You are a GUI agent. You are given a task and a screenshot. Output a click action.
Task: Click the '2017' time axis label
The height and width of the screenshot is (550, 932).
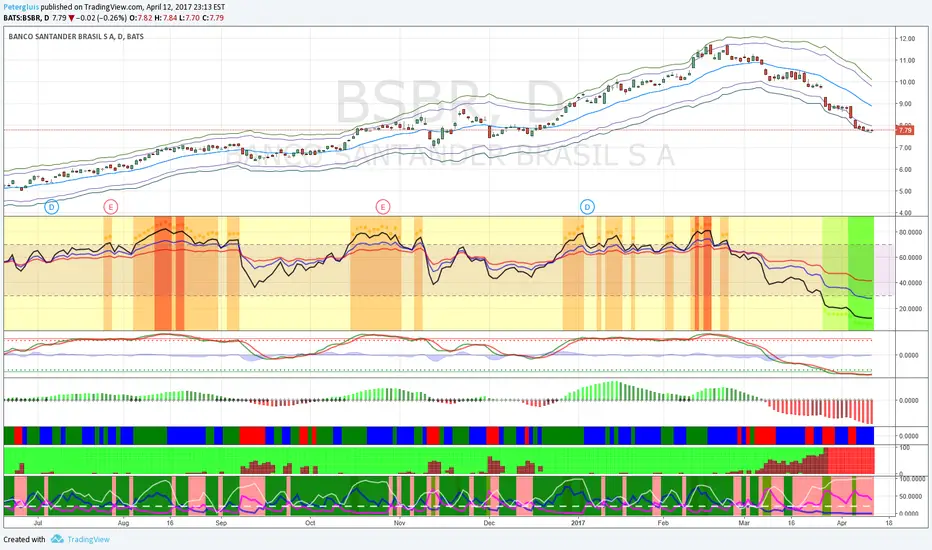(578, 523)
